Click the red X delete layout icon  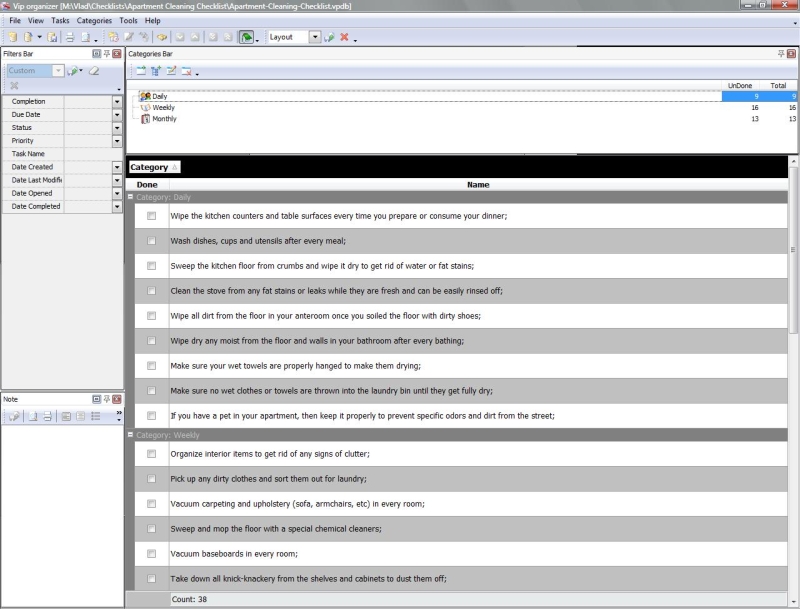tap(344, 37)
